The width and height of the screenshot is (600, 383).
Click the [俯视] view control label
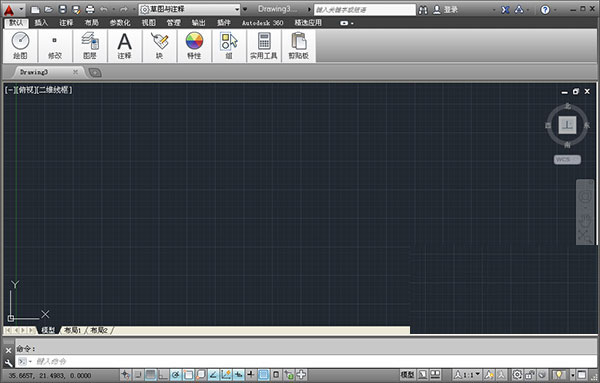point(26,90)
